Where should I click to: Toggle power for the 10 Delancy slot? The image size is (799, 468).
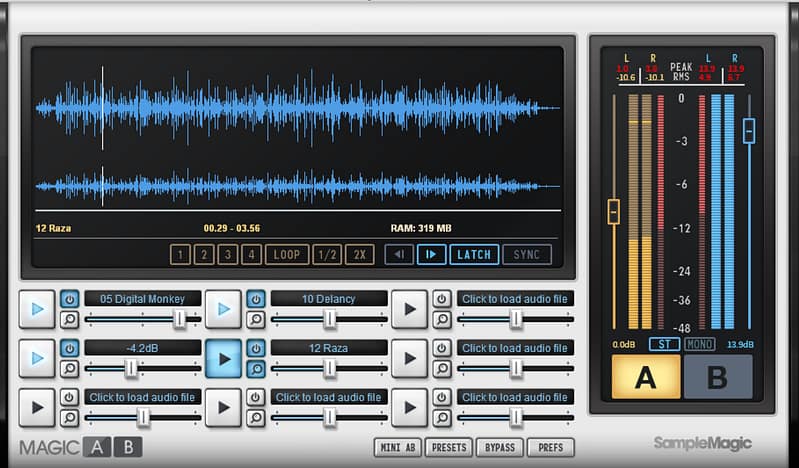256,299
